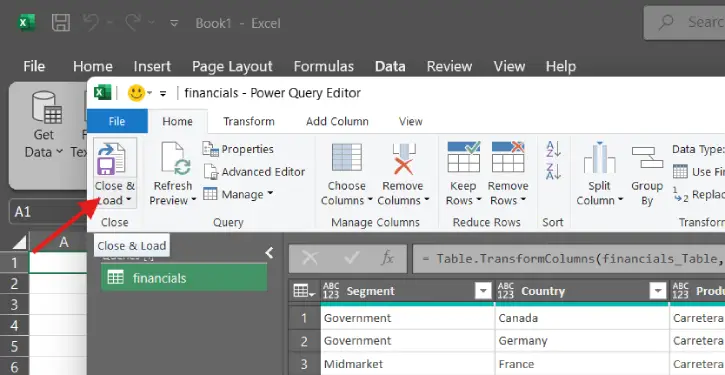Change the Segment column data type icon
This screenshot has width=725, height=375.
(x=331, y=291)
